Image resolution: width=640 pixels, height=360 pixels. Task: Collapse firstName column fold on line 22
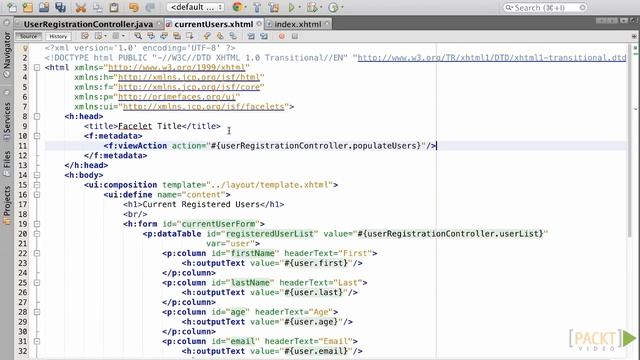coord(37,253)
